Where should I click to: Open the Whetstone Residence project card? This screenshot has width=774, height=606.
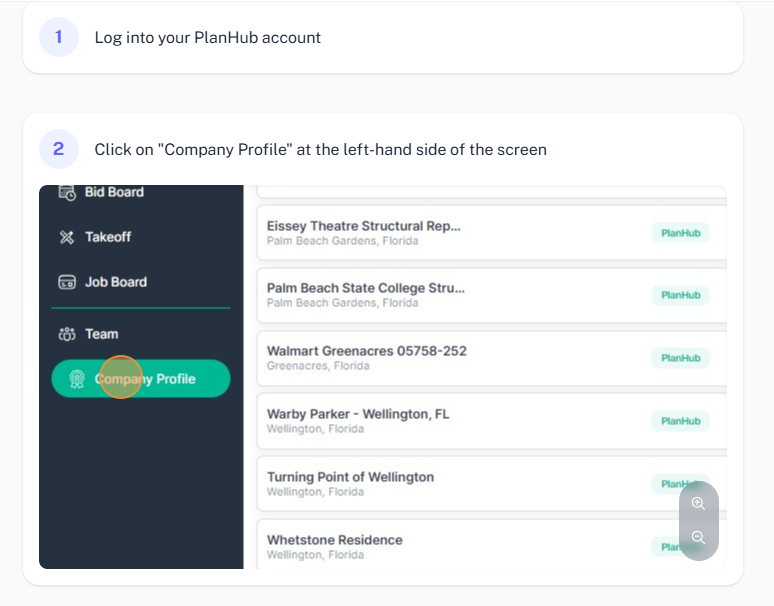coord(492,544)
